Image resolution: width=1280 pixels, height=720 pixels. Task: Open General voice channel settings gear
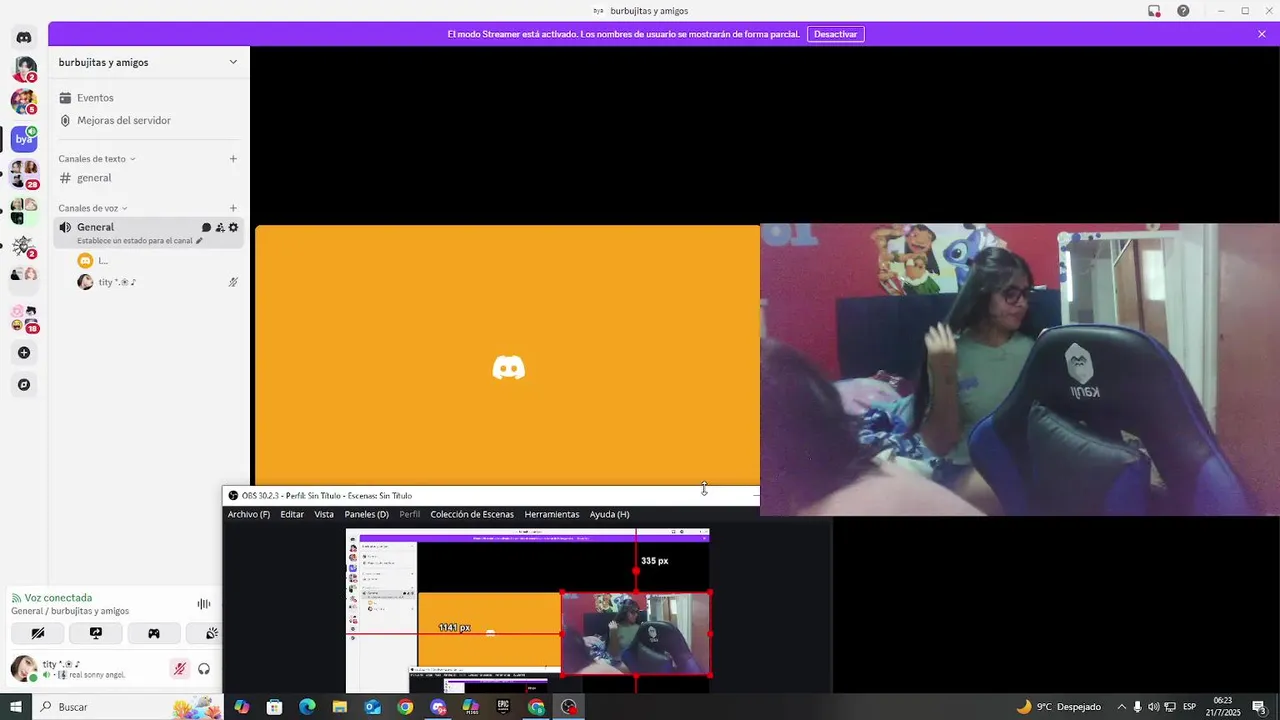[x=233, y=227]
